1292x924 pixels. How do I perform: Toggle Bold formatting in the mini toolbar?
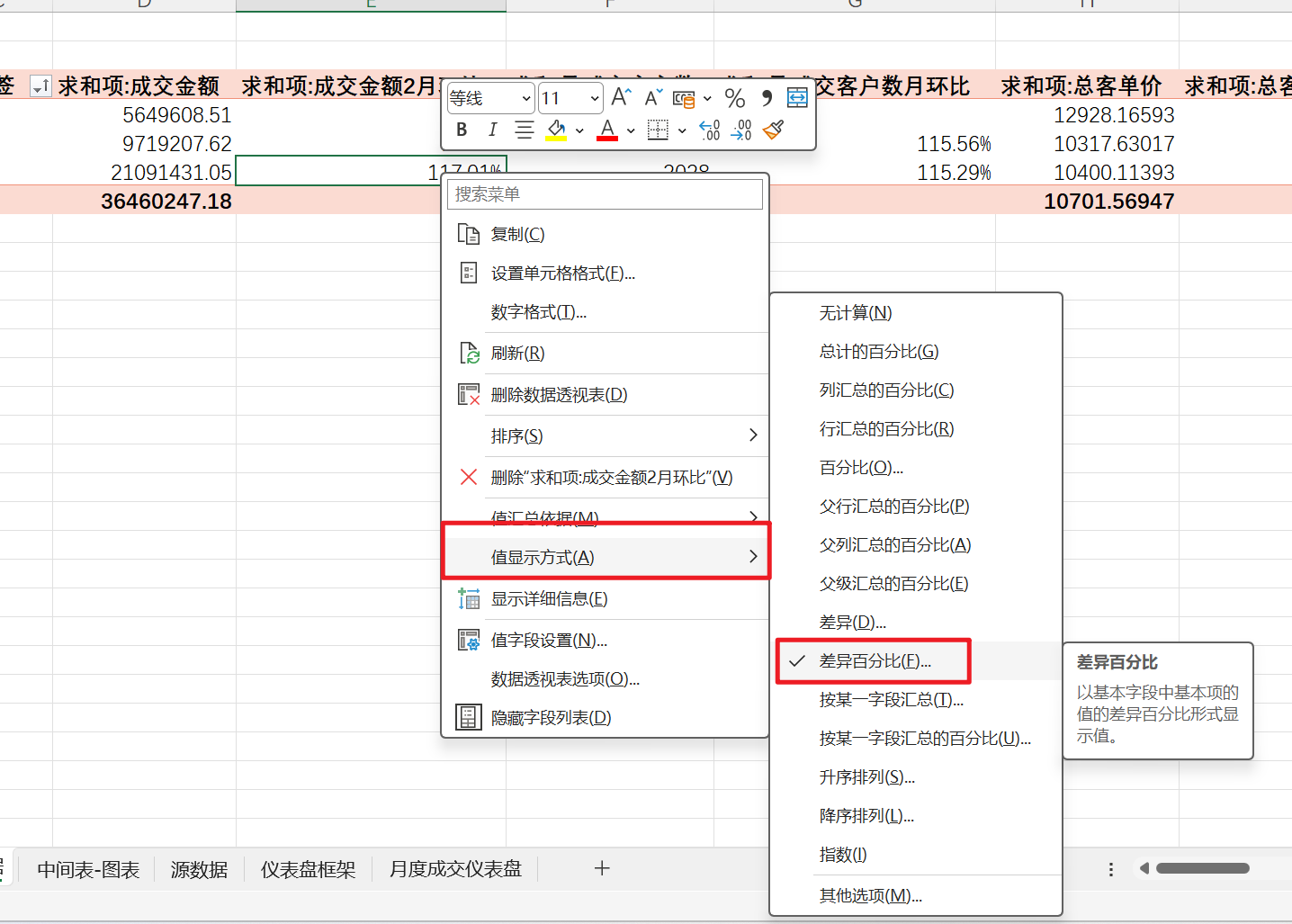461,130
